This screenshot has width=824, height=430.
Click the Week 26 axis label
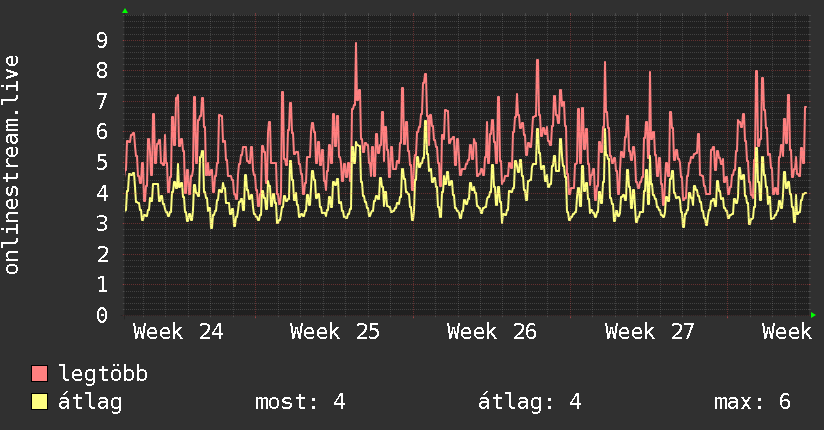492,332
